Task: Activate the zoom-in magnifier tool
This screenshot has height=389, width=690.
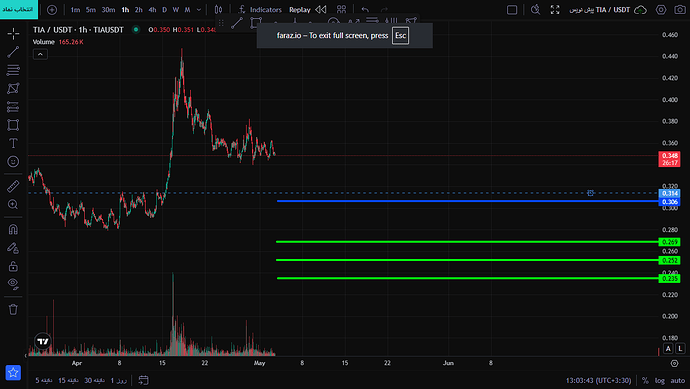Action: [13, 204]
